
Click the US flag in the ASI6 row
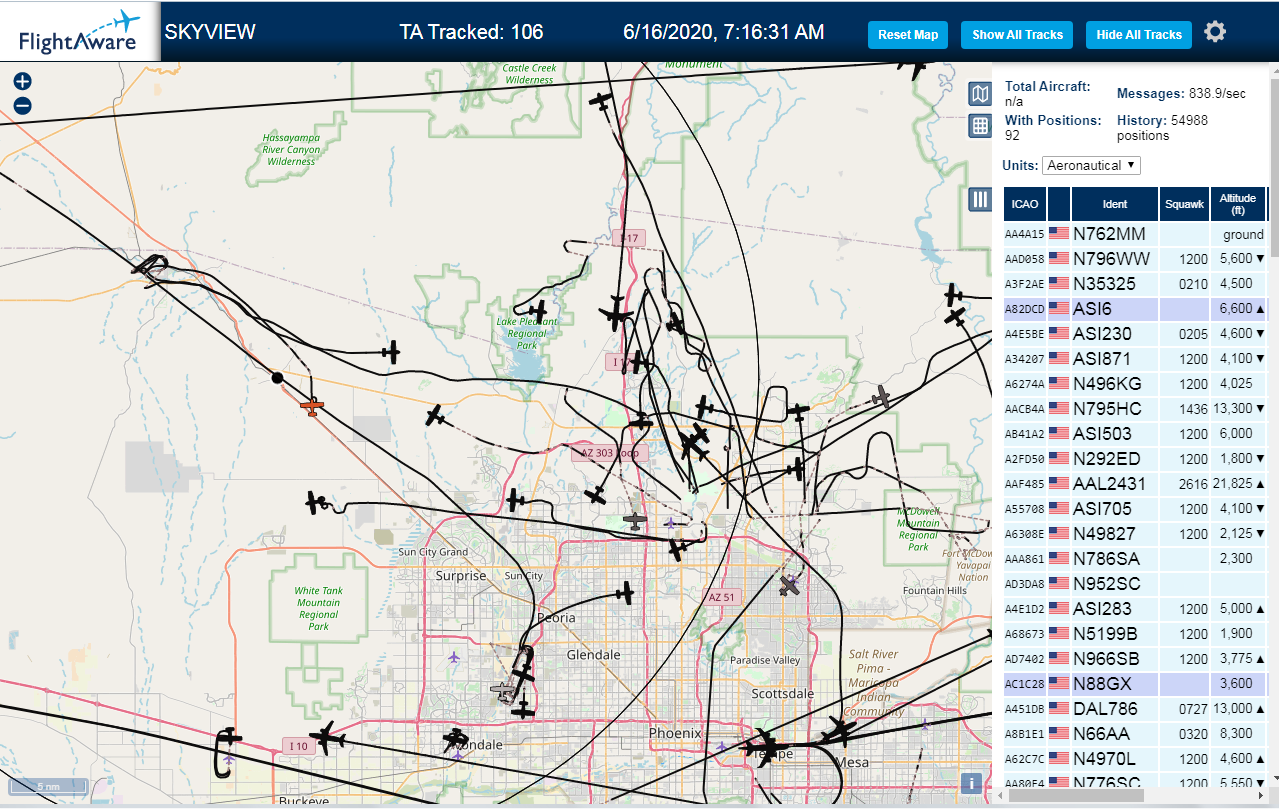tap(1059, 309)
